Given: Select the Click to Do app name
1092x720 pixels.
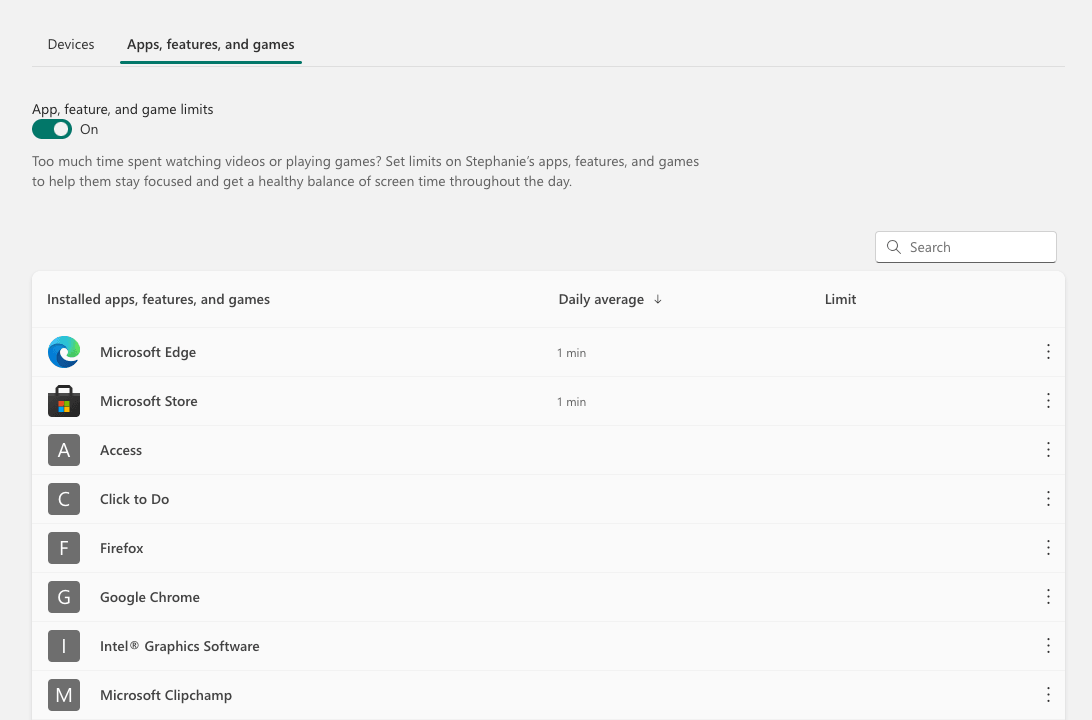Looking at the screenshot, I should click(134, 499).
